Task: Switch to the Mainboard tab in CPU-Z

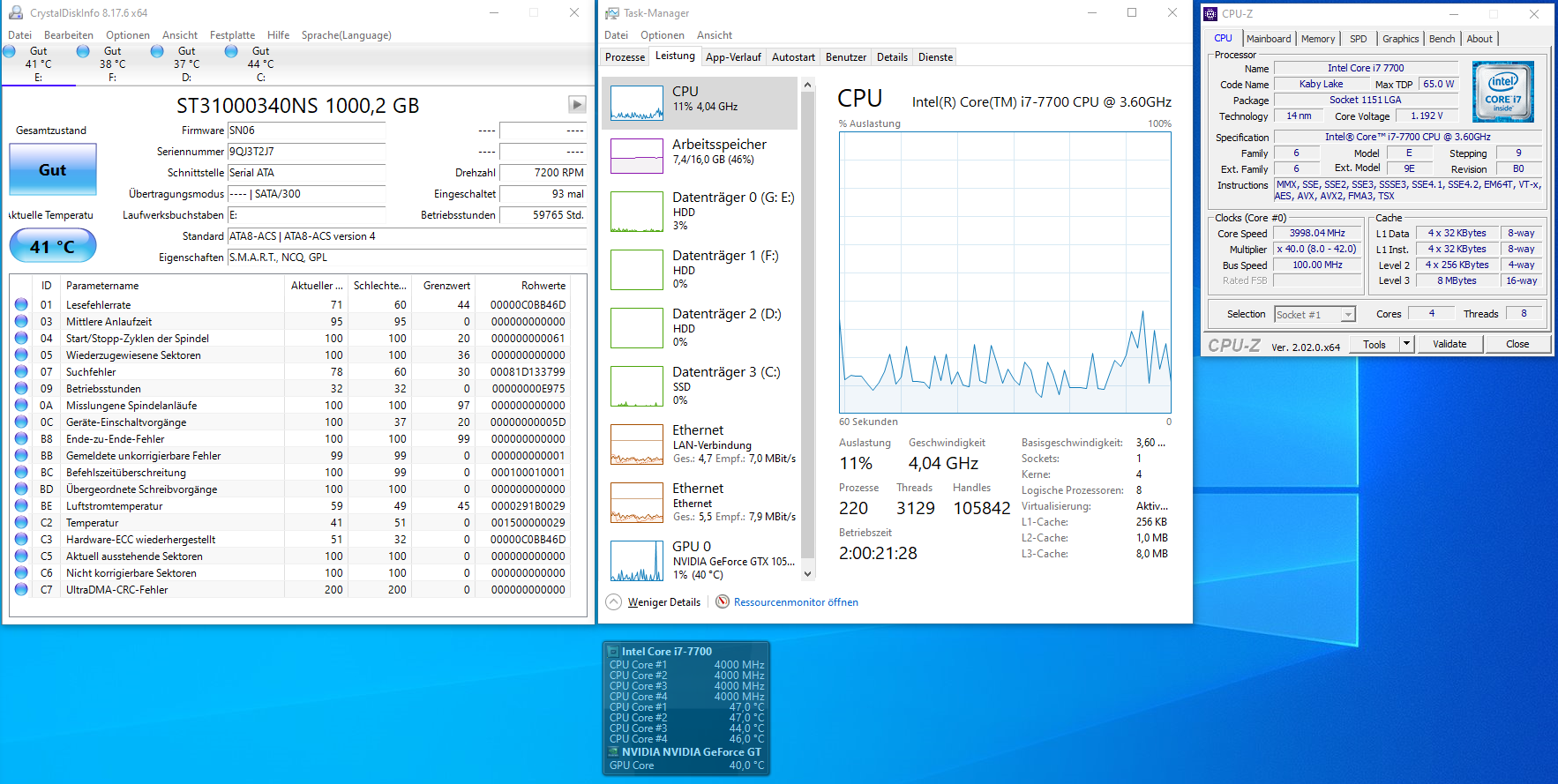Action: 1269,39
